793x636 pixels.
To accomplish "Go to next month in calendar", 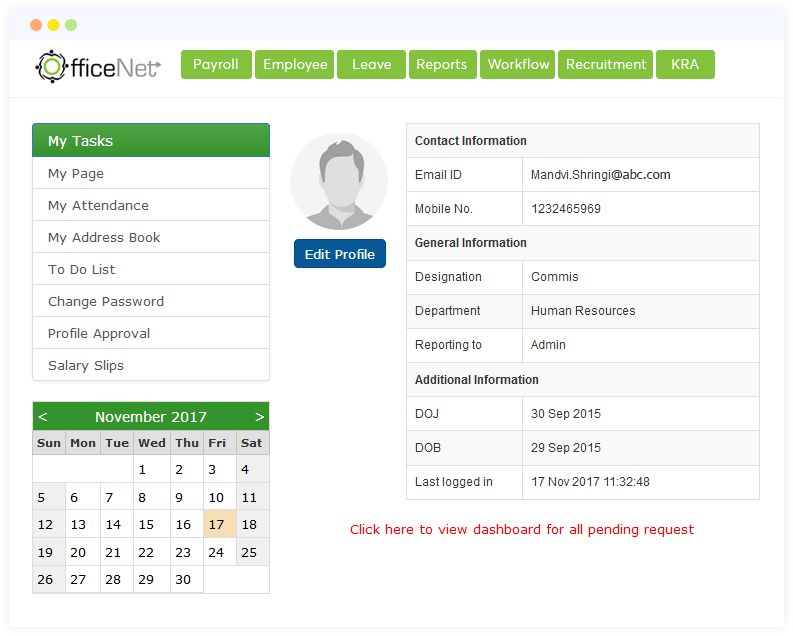I will (259, 417).
